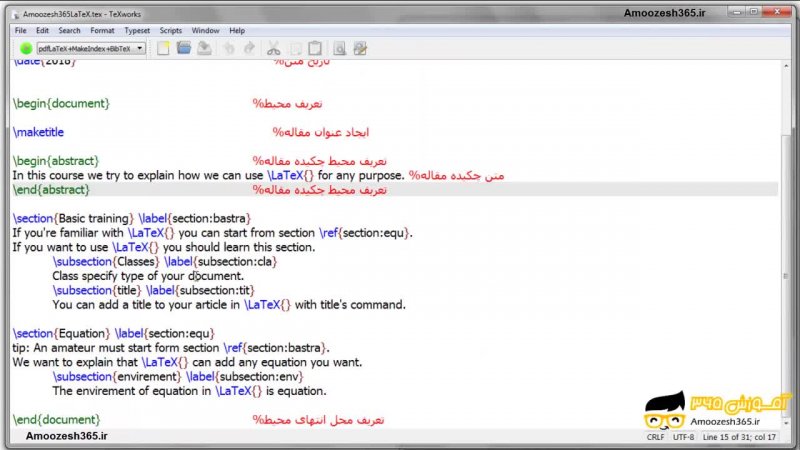Viewport: 800px width, 450px height.
Task: Open the Format menu
Action: click(102, 31)
